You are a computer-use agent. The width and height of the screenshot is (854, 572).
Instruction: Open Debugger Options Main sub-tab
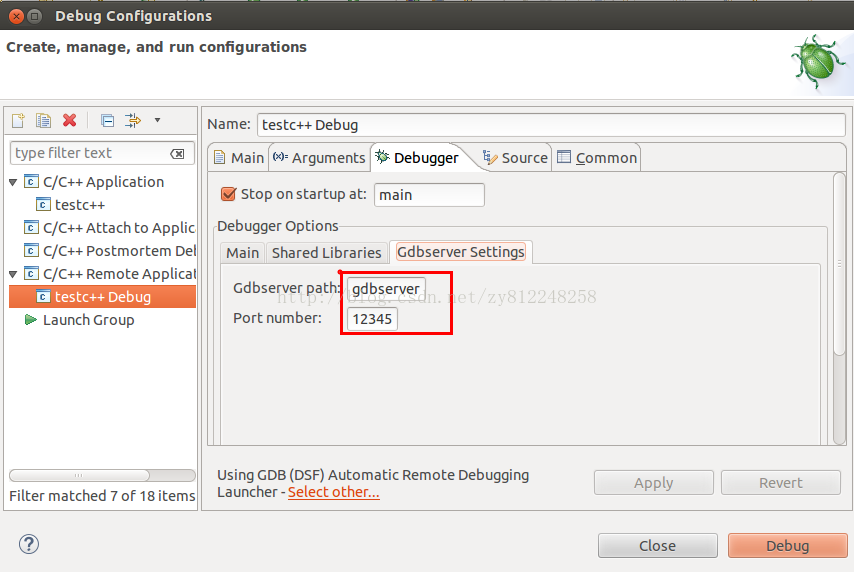(x=242, y=253)
